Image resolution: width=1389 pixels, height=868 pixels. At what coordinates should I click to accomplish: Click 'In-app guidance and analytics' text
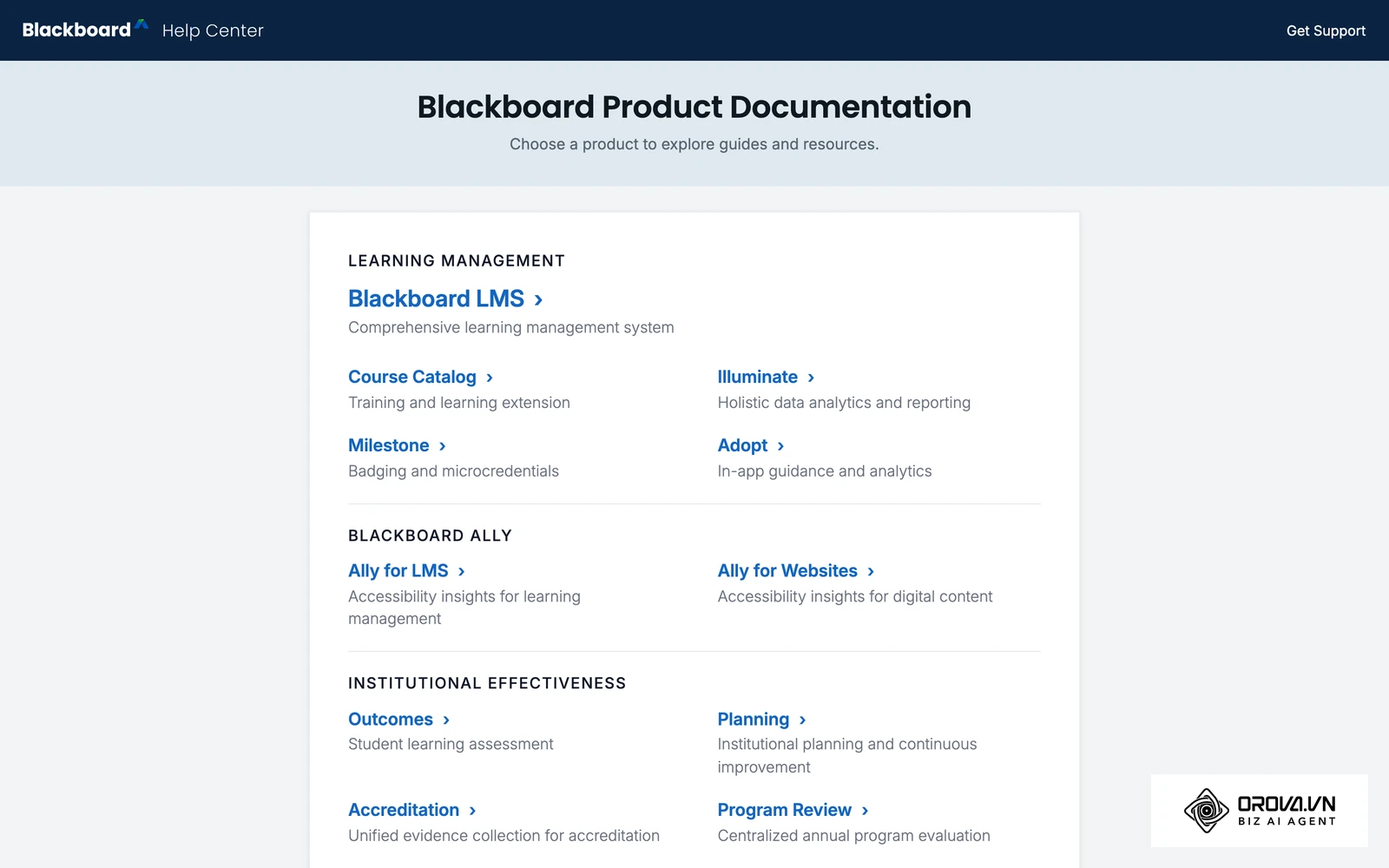pos(825,471)
